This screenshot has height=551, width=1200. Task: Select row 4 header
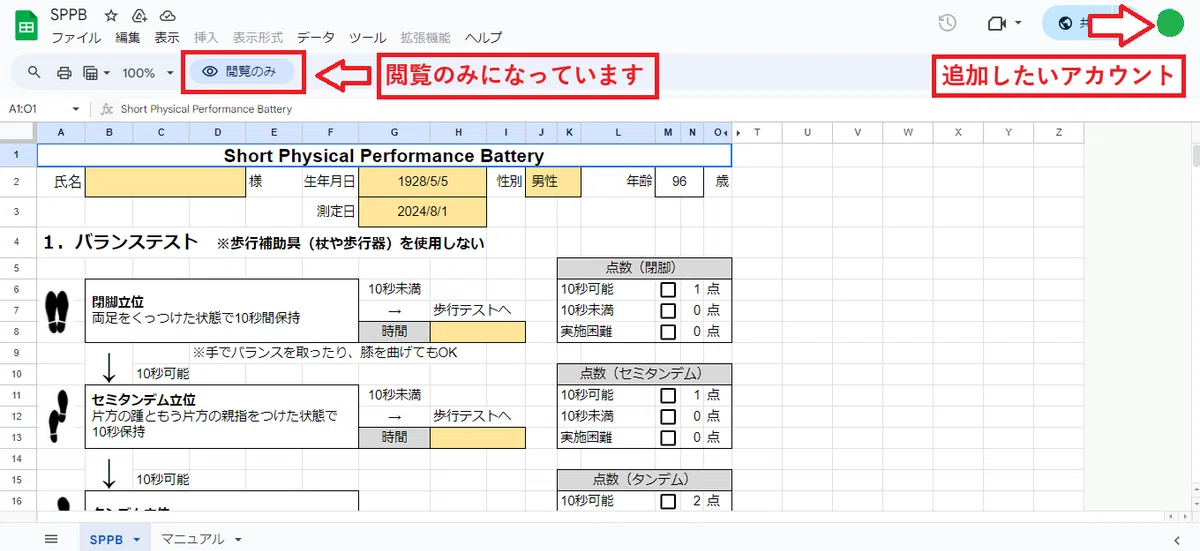click(18, 242)
